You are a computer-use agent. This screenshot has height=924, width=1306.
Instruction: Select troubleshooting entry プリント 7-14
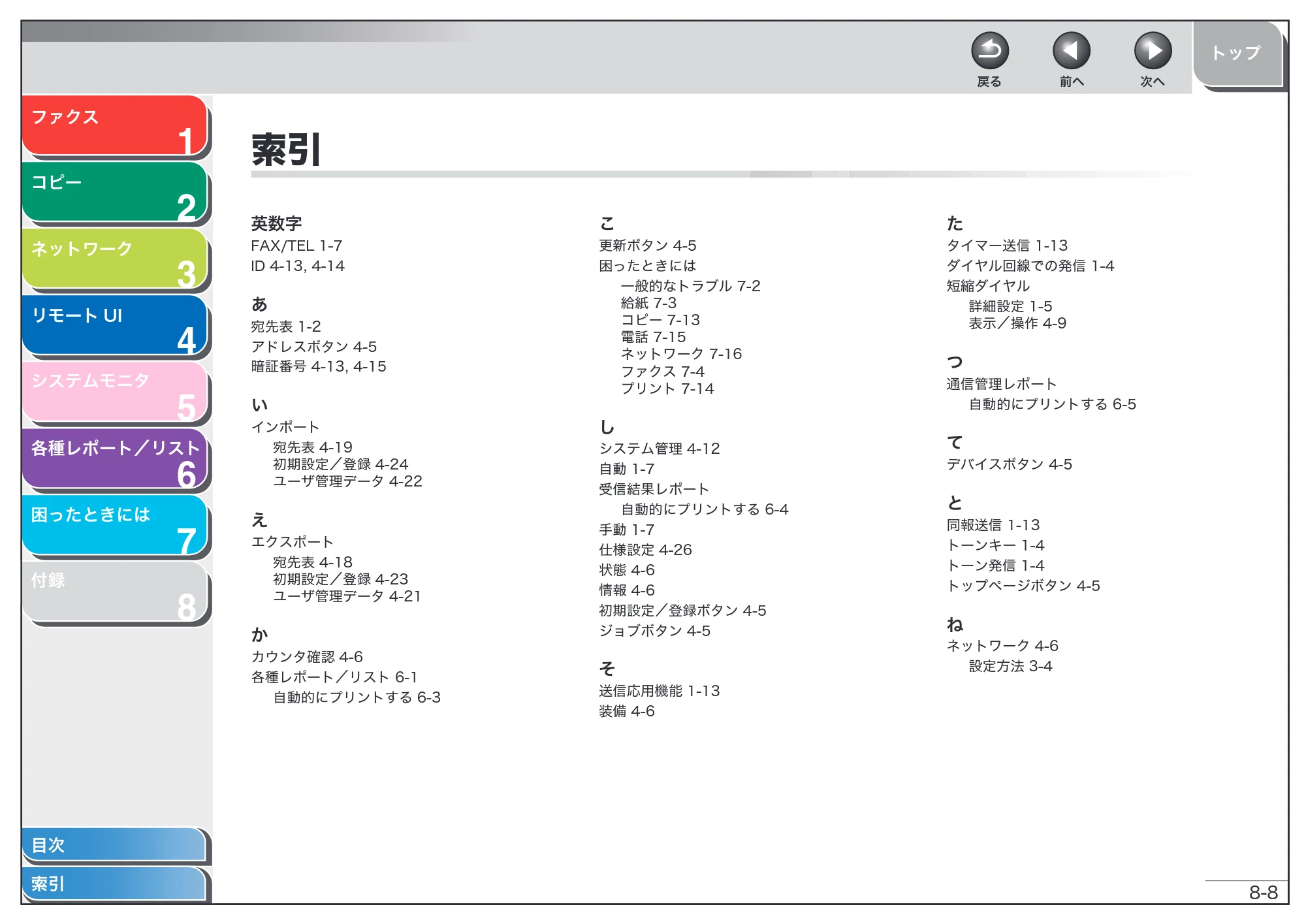coord(667,388)
